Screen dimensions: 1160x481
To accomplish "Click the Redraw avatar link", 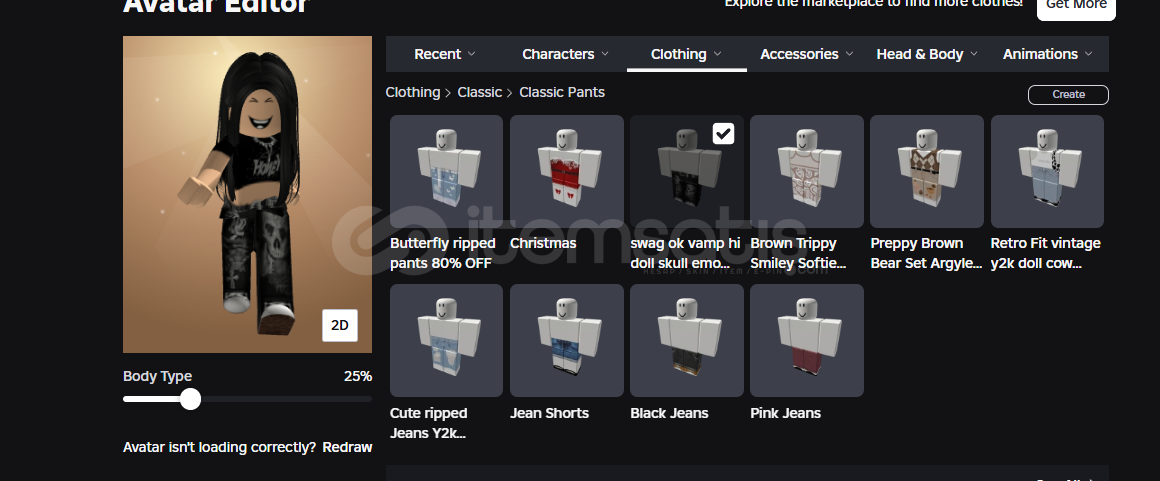I will tap(347, 447).
